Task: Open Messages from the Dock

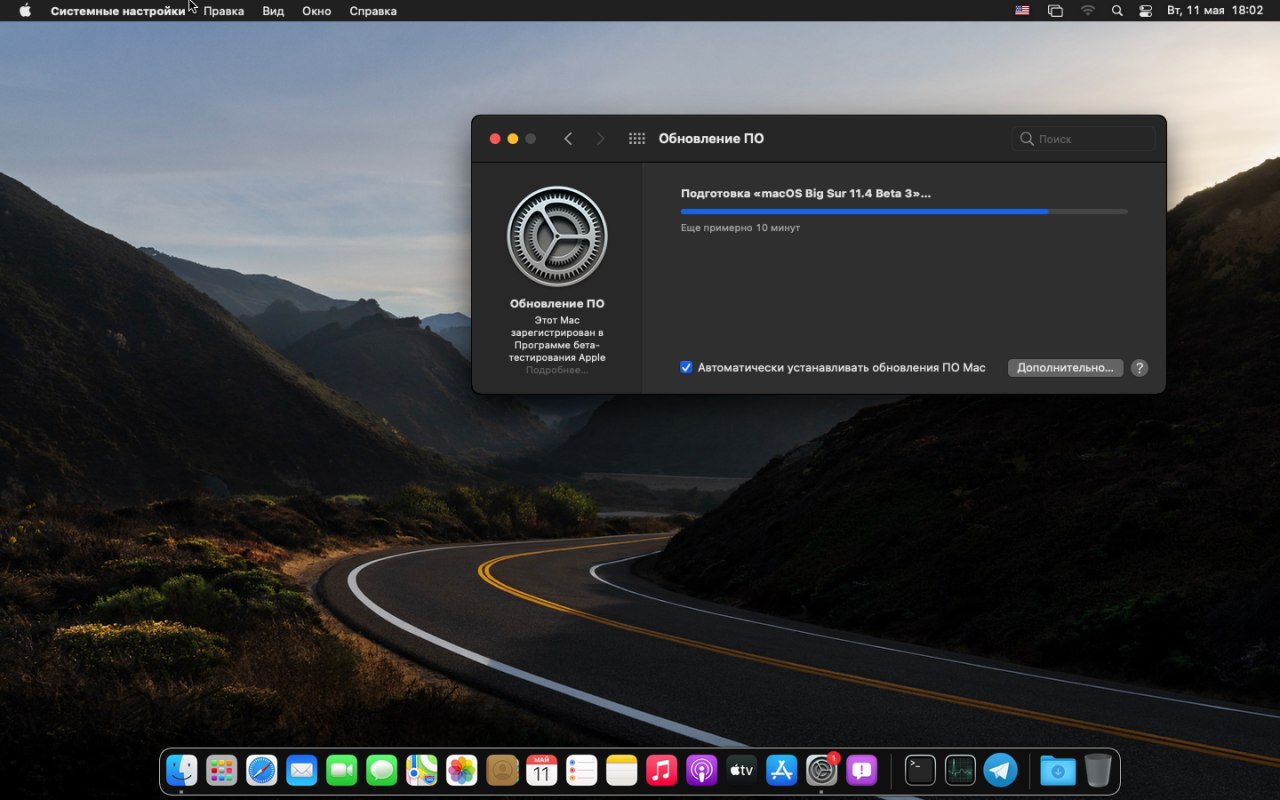Action: coord(381,770)
